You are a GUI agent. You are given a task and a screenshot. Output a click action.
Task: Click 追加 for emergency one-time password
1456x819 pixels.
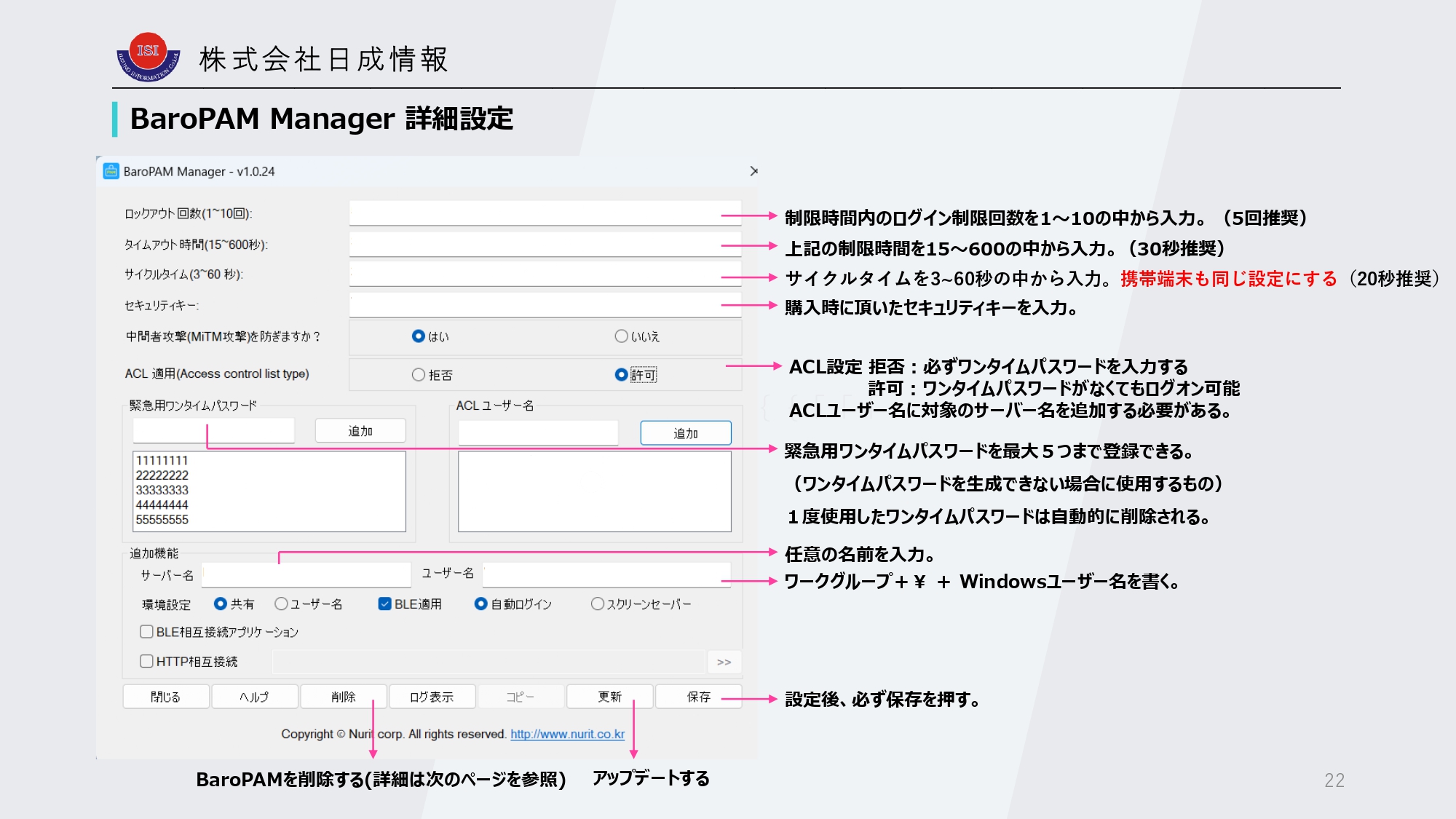coord(360,431)
